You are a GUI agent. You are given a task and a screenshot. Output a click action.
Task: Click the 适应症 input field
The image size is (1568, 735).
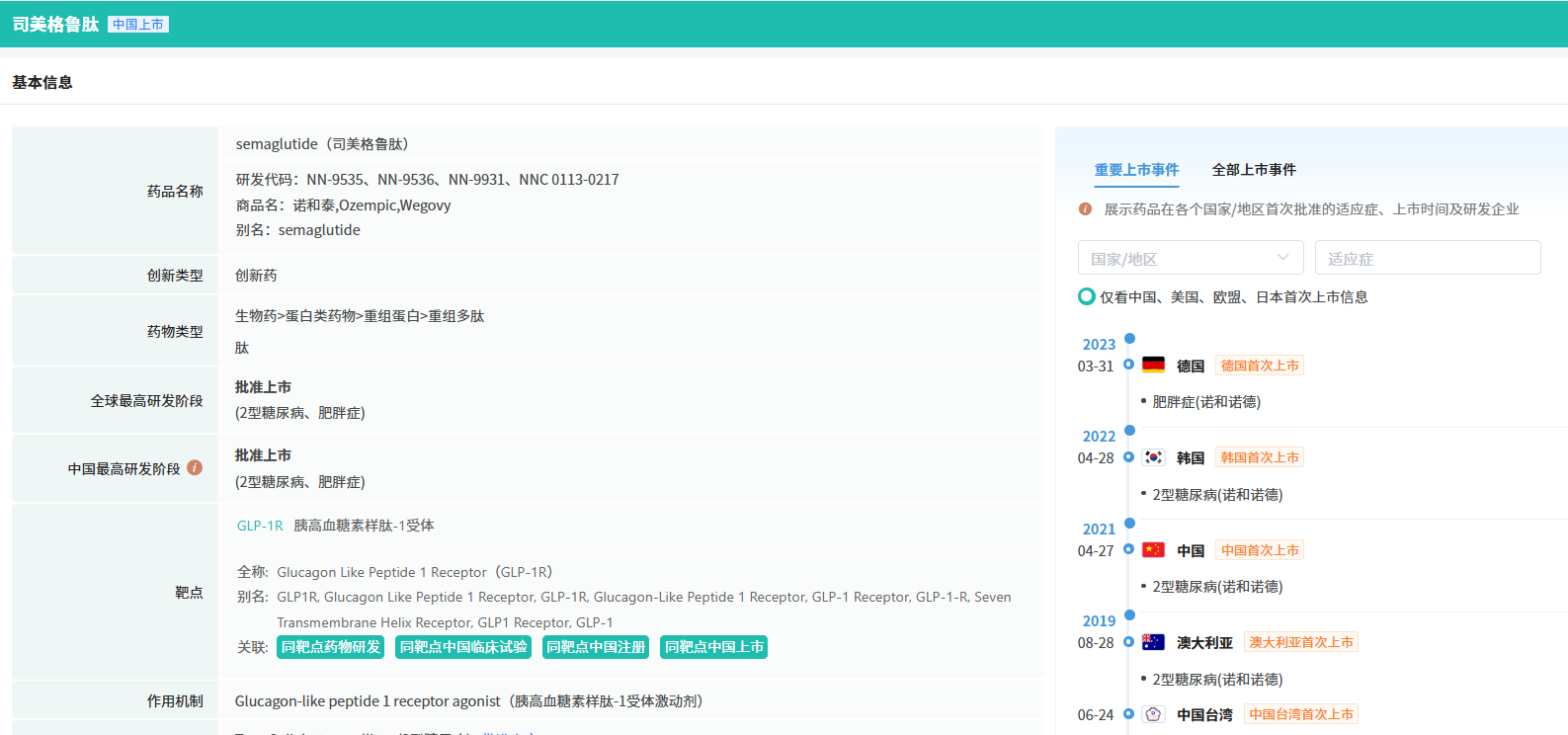coord(1428,258)
